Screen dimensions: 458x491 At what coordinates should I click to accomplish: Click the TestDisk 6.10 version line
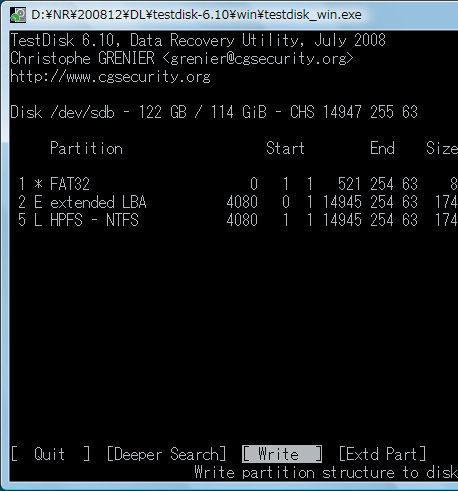(198, 40)
